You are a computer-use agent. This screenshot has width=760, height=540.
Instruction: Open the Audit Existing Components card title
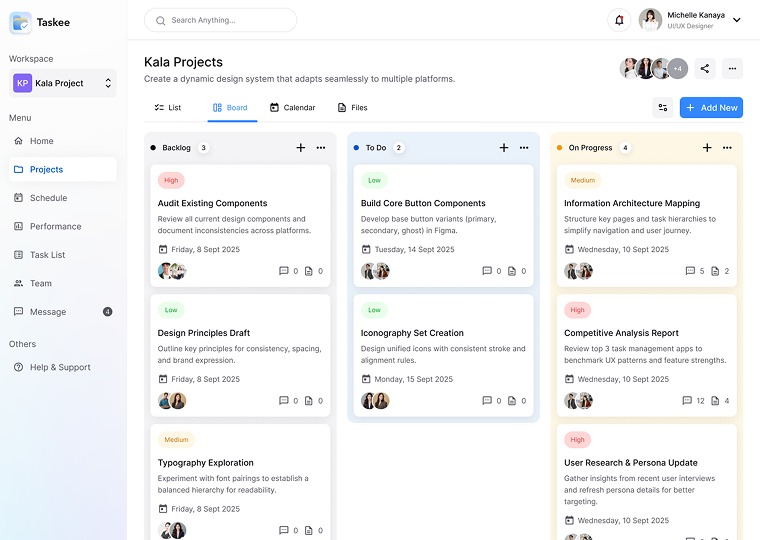tap(212, 203)
